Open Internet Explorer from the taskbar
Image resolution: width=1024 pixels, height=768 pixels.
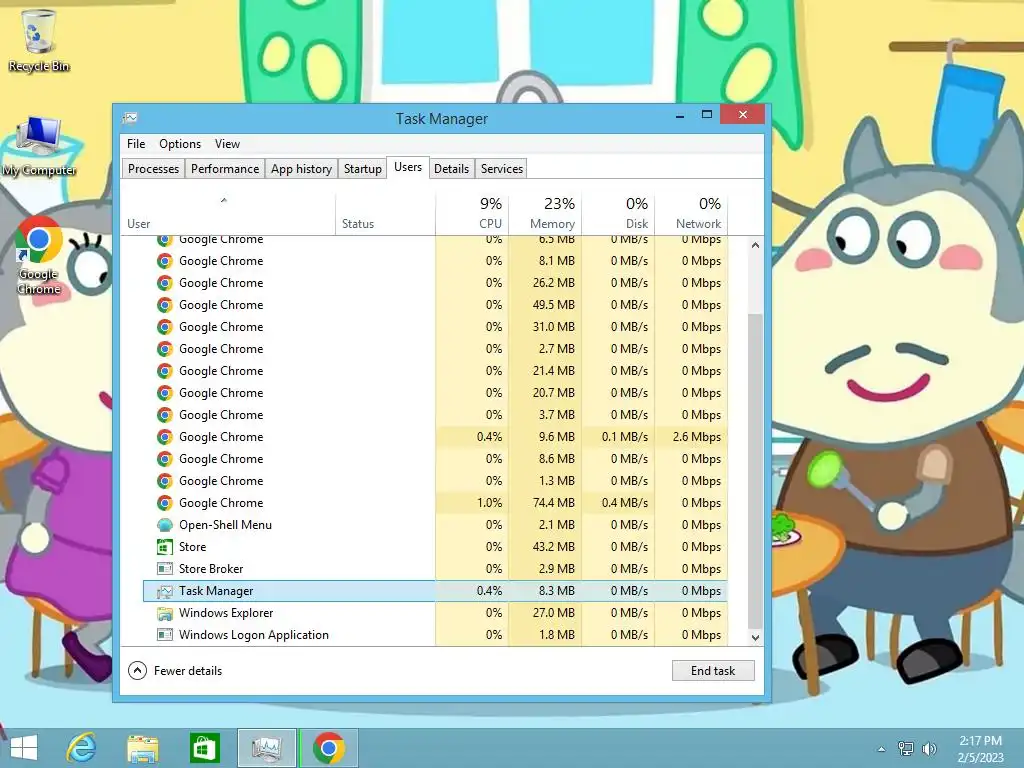coord(82,748)
